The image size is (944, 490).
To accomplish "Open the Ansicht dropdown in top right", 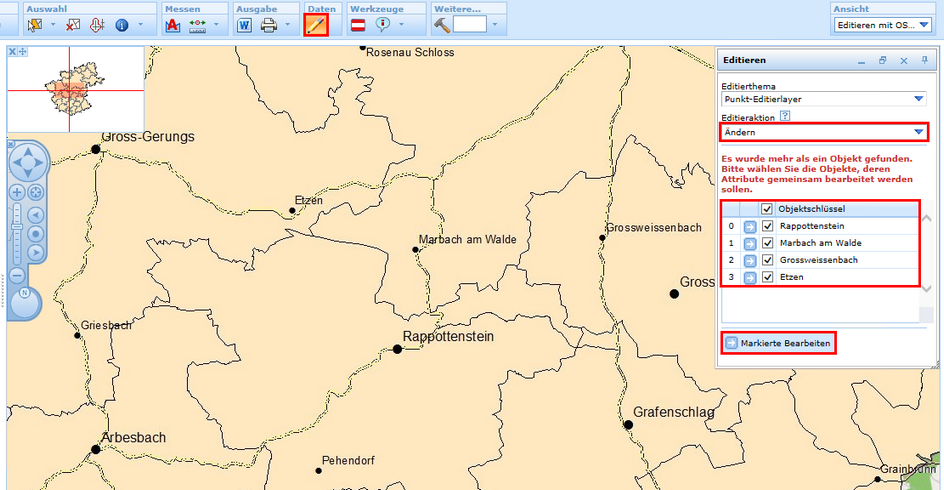I will [x=882, y=25].
